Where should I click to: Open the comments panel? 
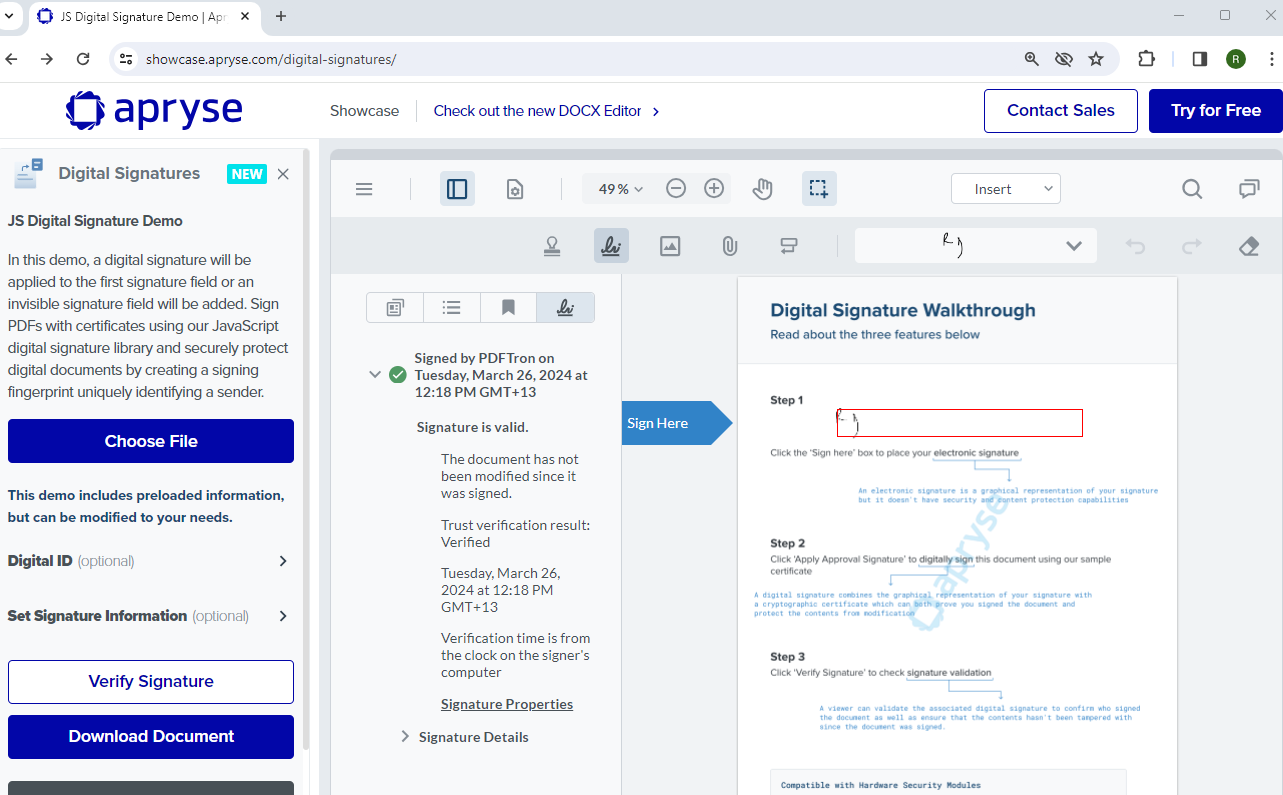(x=1248, y=188)
